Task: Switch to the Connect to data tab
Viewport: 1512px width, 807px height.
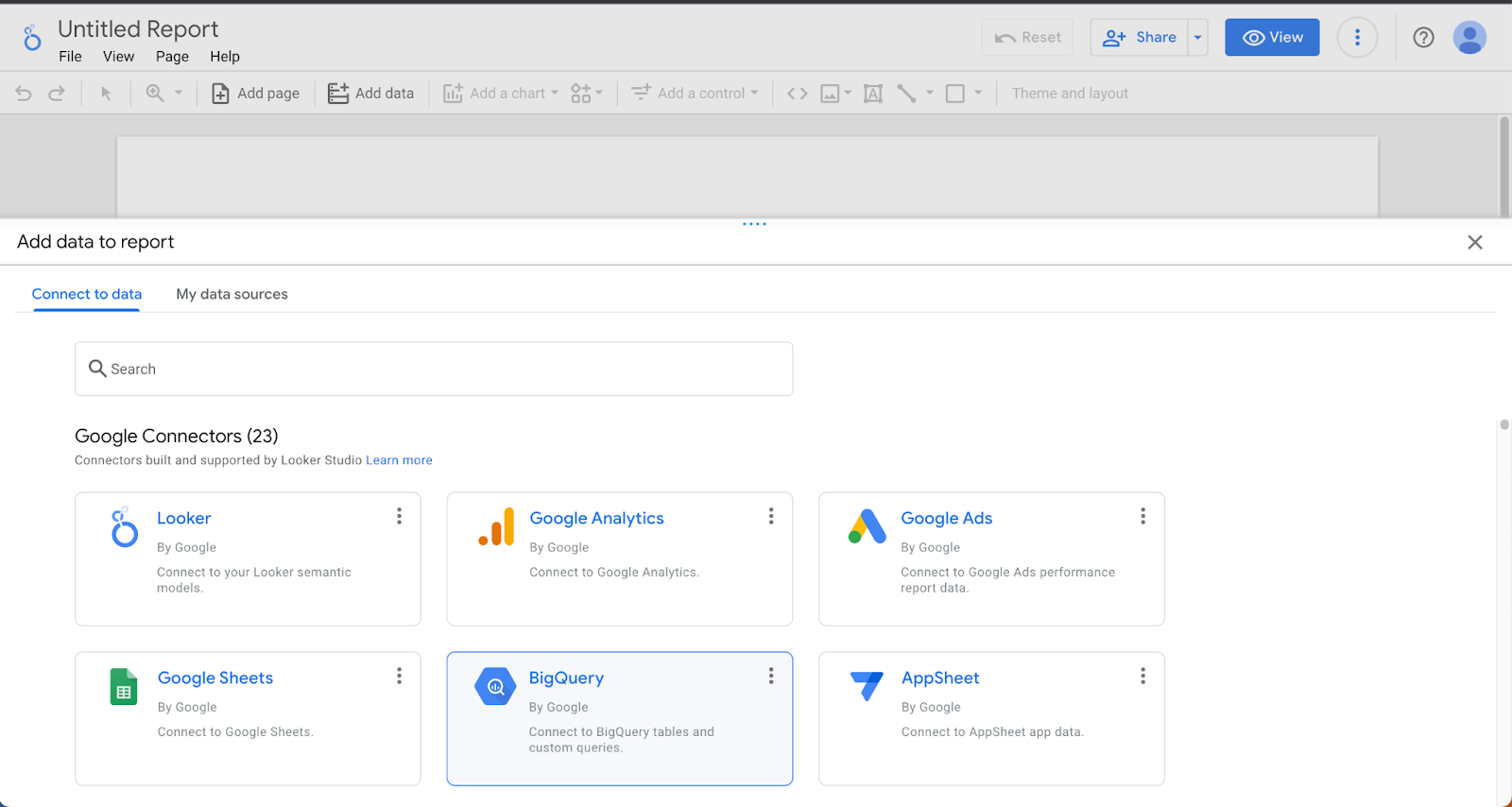Action: [x=87, y=294]
